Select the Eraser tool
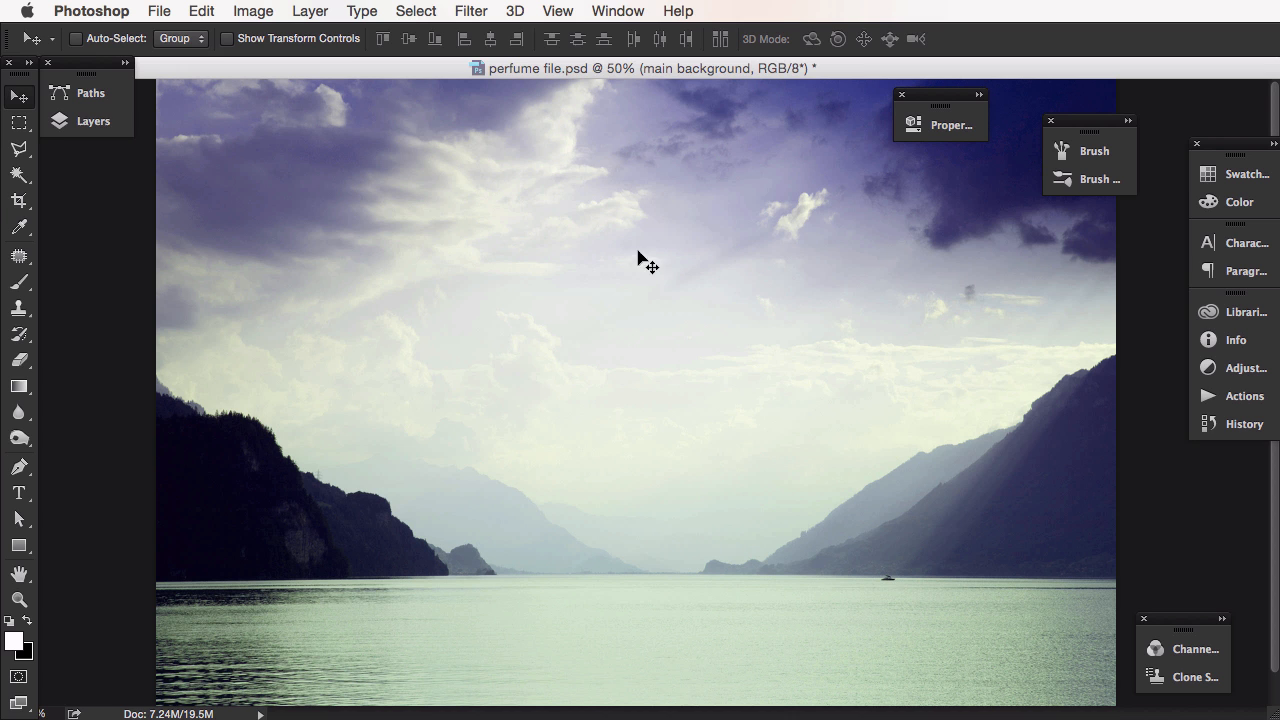 19,360
